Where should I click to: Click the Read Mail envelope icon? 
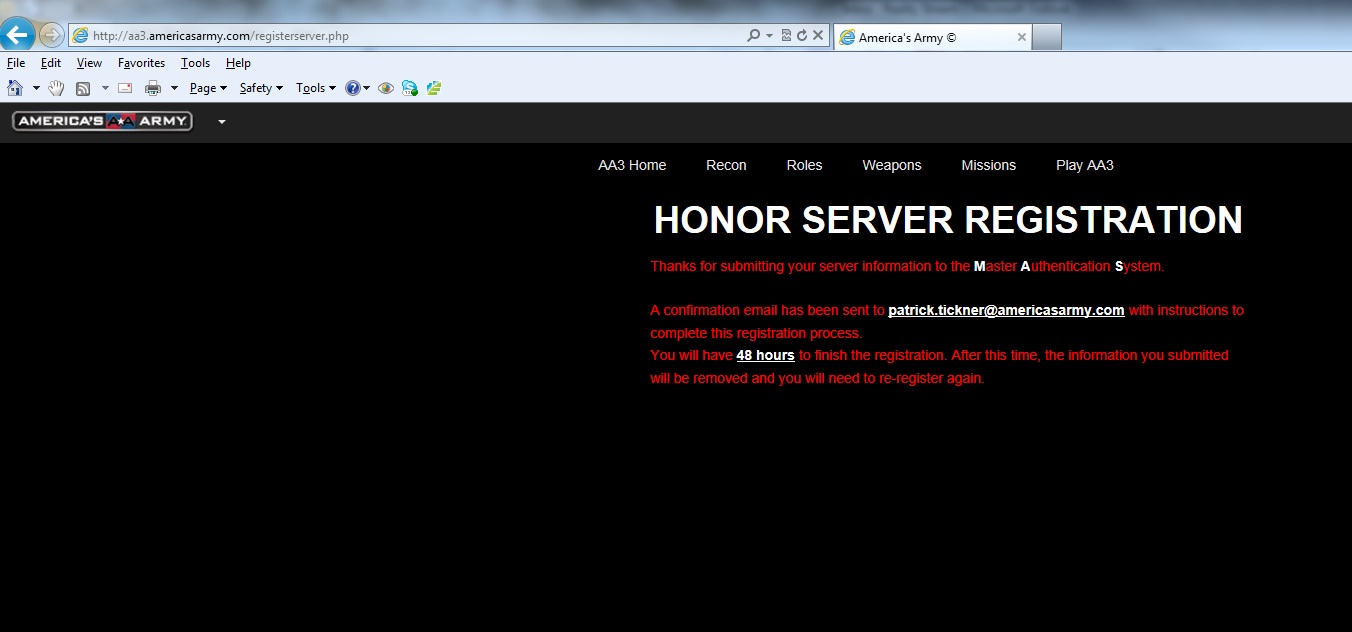coord(125,88)
